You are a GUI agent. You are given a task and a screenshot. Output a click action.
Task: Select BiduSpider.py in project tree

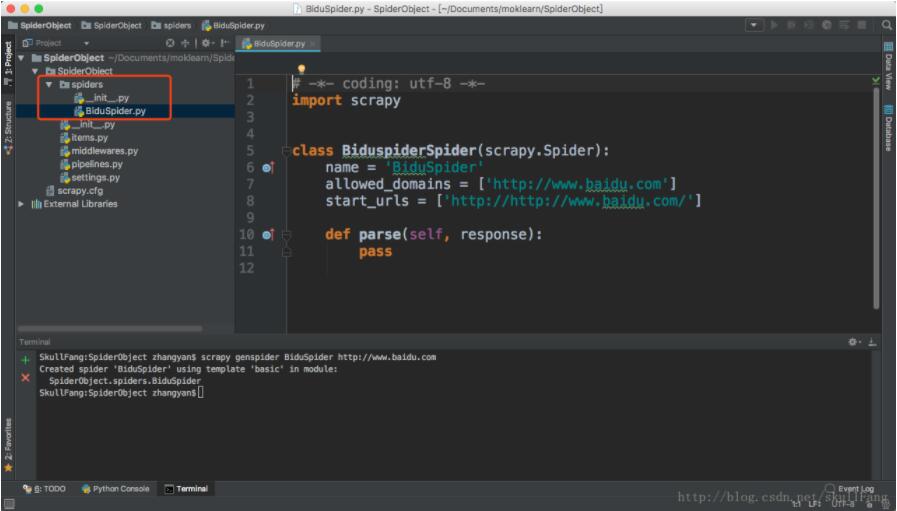pos(110,111)
